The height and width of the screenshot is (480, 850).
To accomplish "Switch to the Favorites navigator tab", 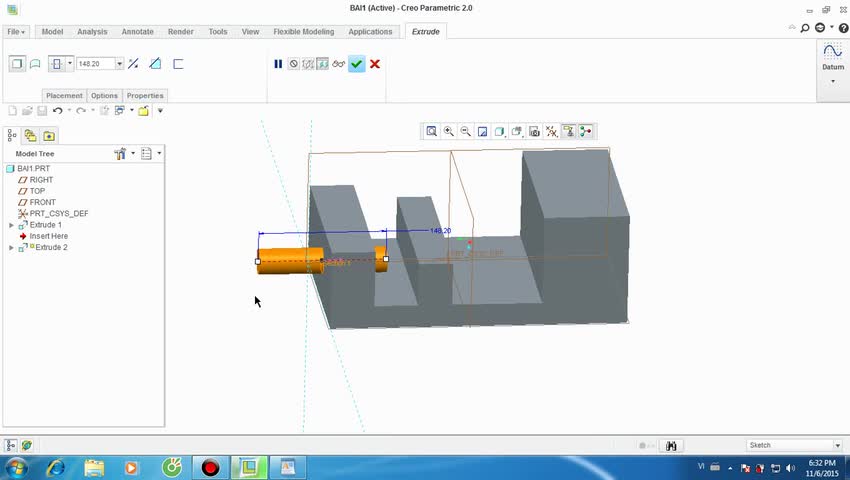I will (x=49, y=136).
